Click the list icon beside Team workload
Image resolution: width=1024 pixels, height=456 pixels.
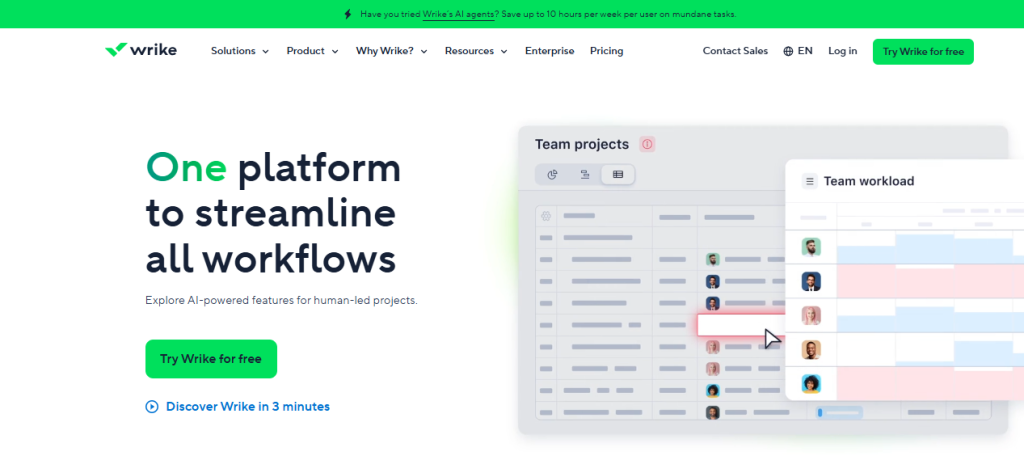[809, 181]
